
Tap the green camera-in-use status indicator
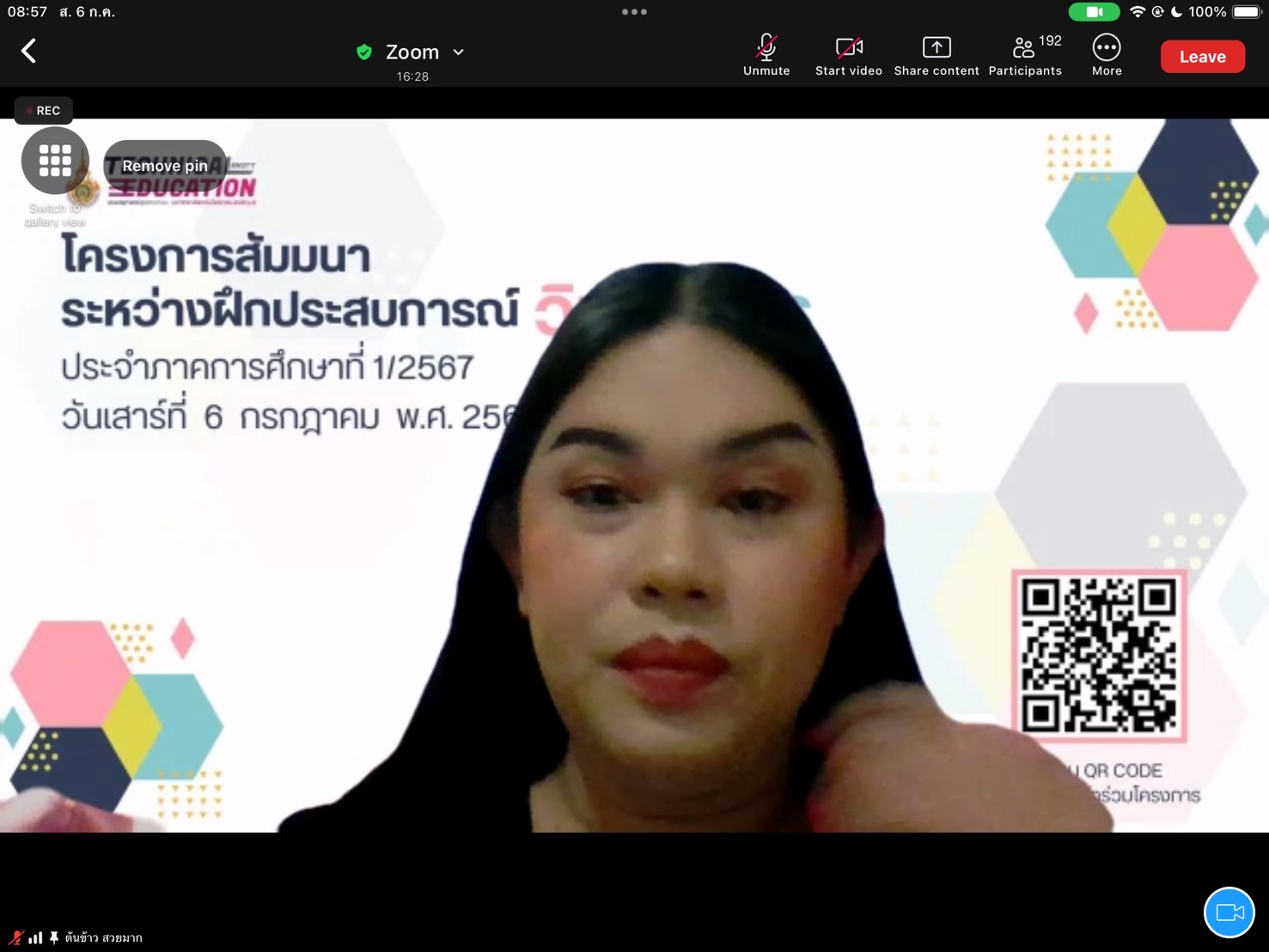1094,12
